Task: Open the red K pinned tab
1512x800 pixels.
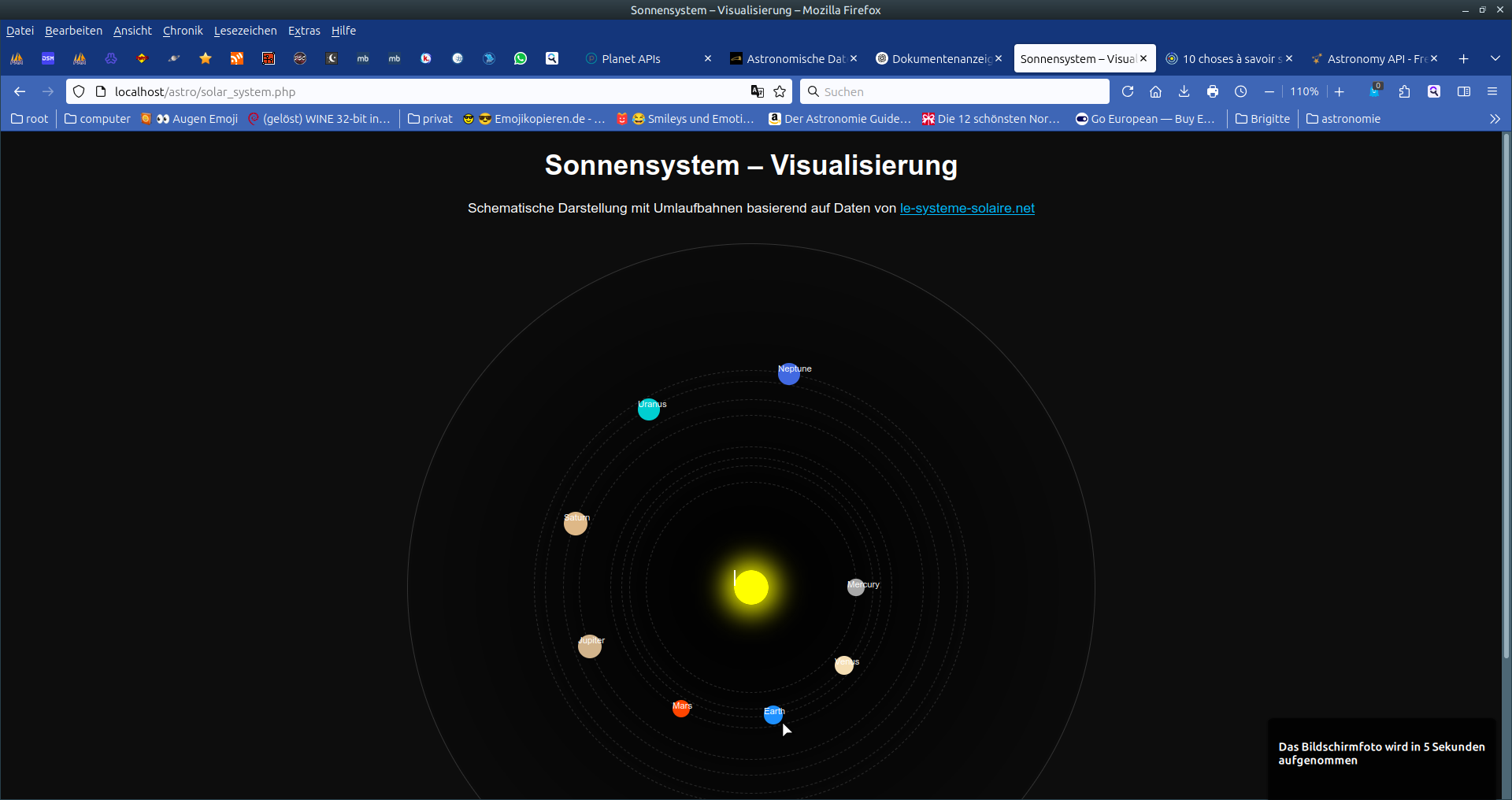Action: pos(426,58)
